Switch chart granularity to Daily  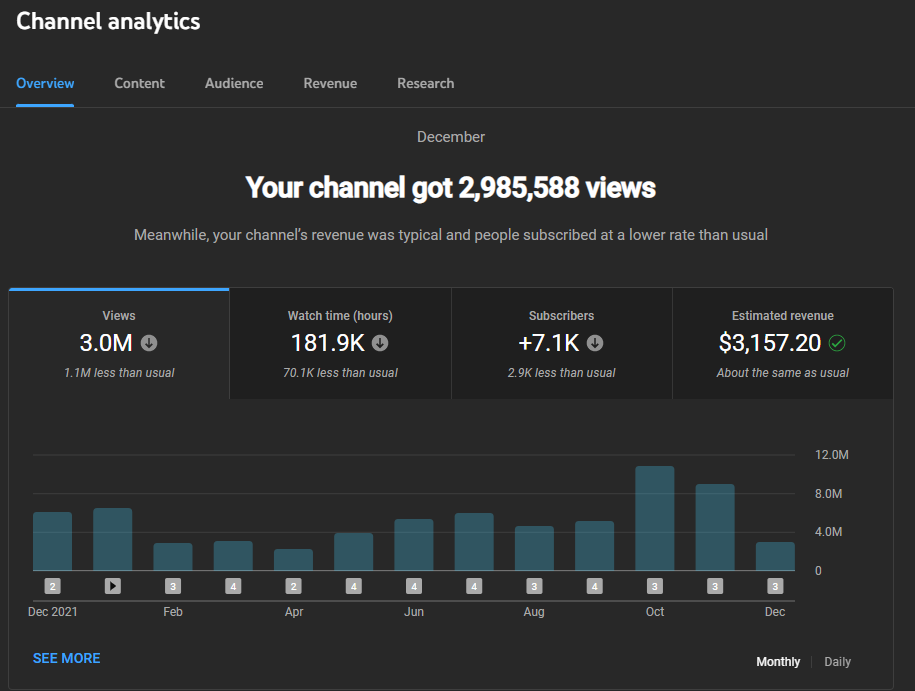837,662
